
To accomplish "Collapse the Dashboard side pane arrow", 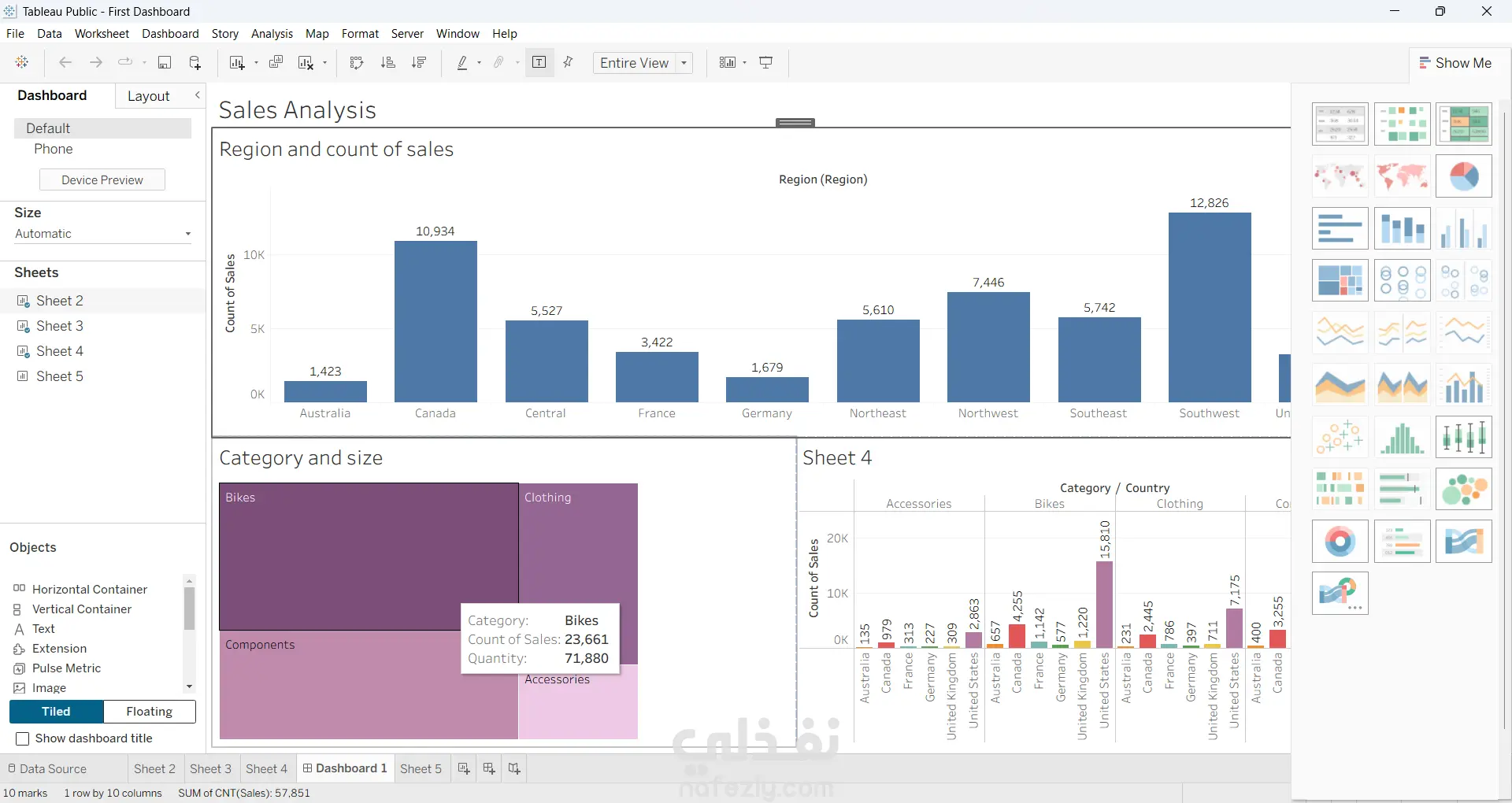I will pyautogui.click(x=198, y=95).
